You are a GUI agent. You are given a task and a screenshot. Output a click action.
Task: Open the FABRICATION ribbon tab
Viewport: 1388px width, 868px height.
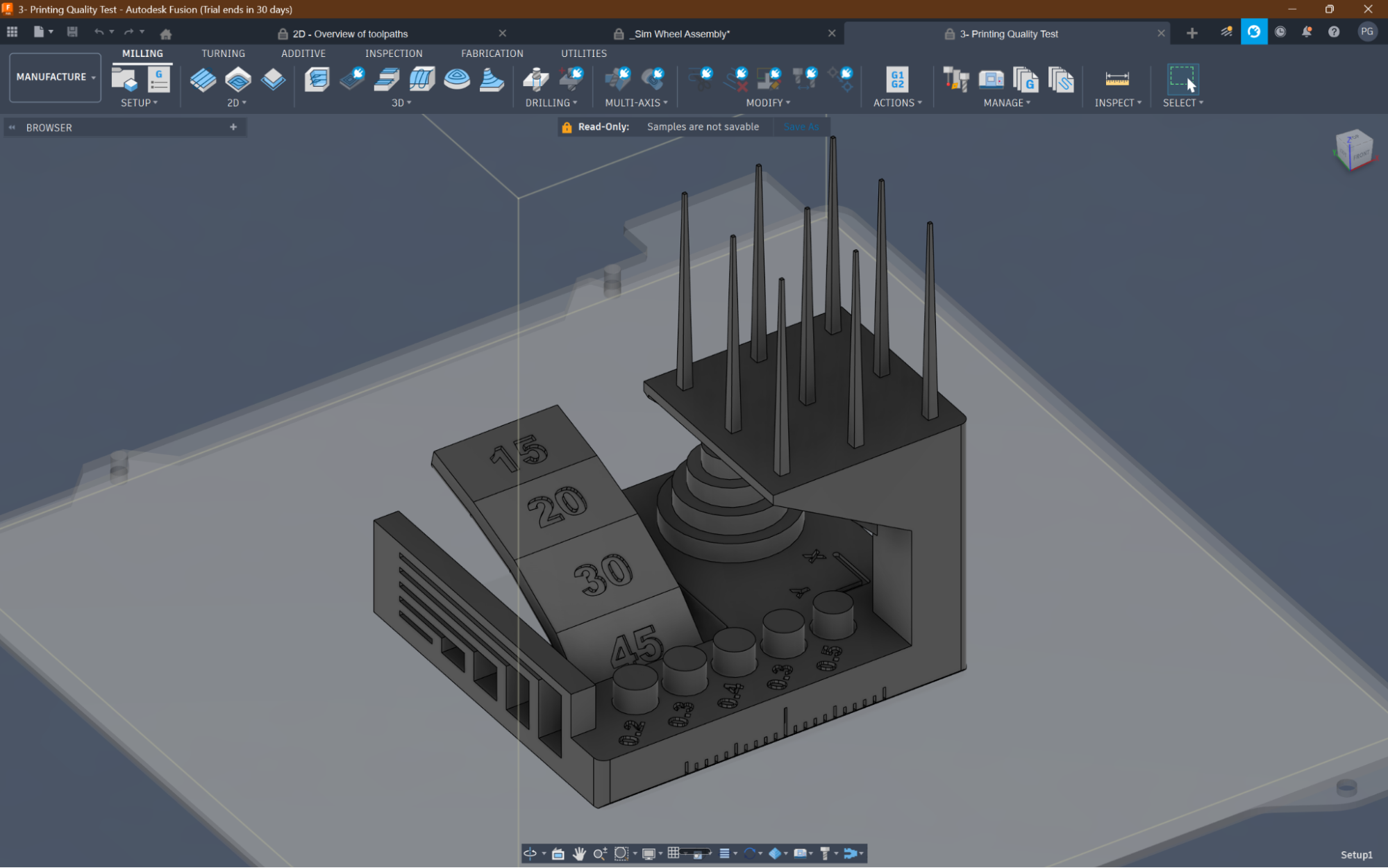[x=492, y=53]
